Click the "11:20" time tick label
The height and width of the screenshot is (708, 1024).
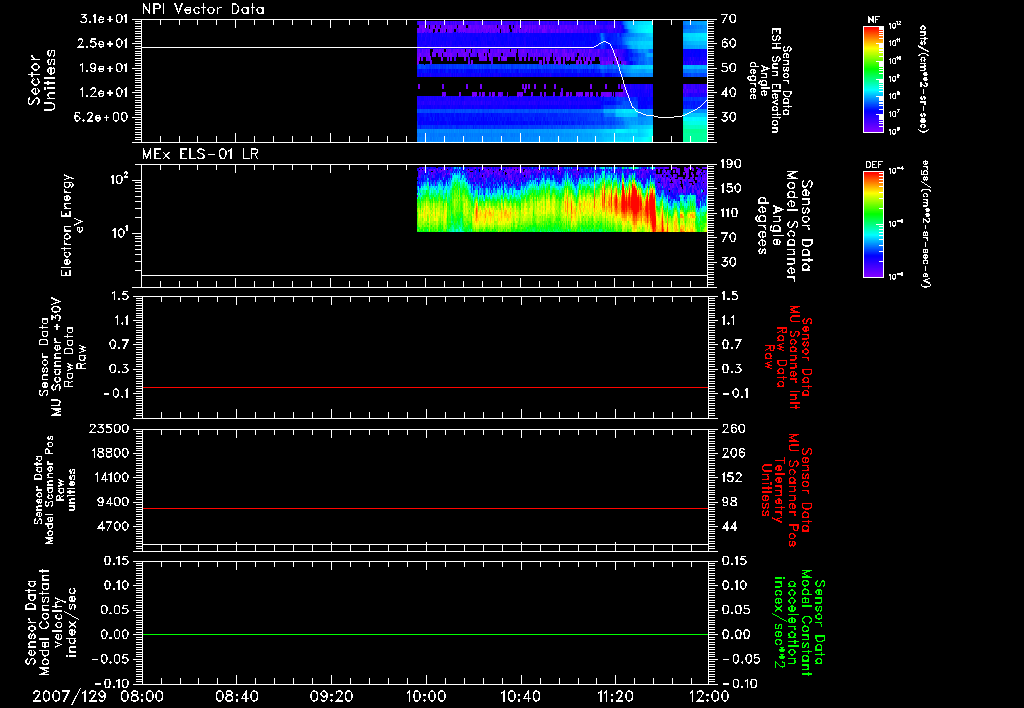coord(615,696)
